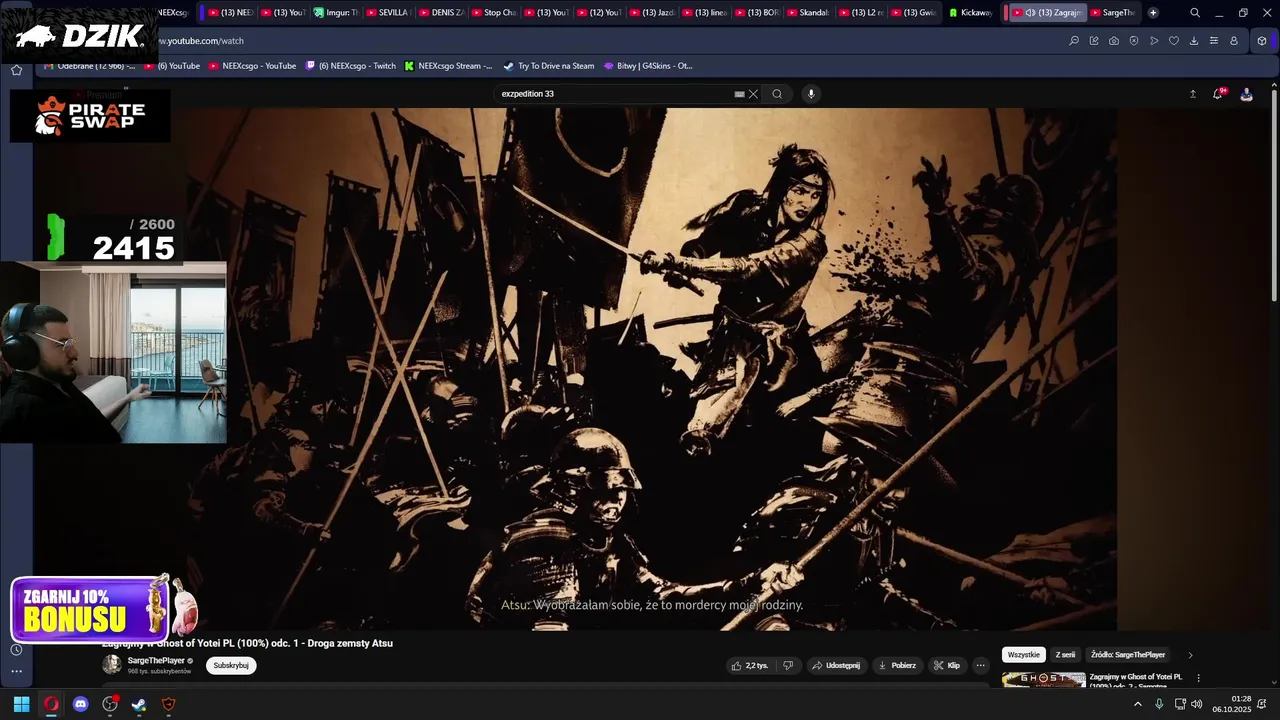Show hidden system tray icons
This screenshot has height=720, width=1280.
[1137, 704]
